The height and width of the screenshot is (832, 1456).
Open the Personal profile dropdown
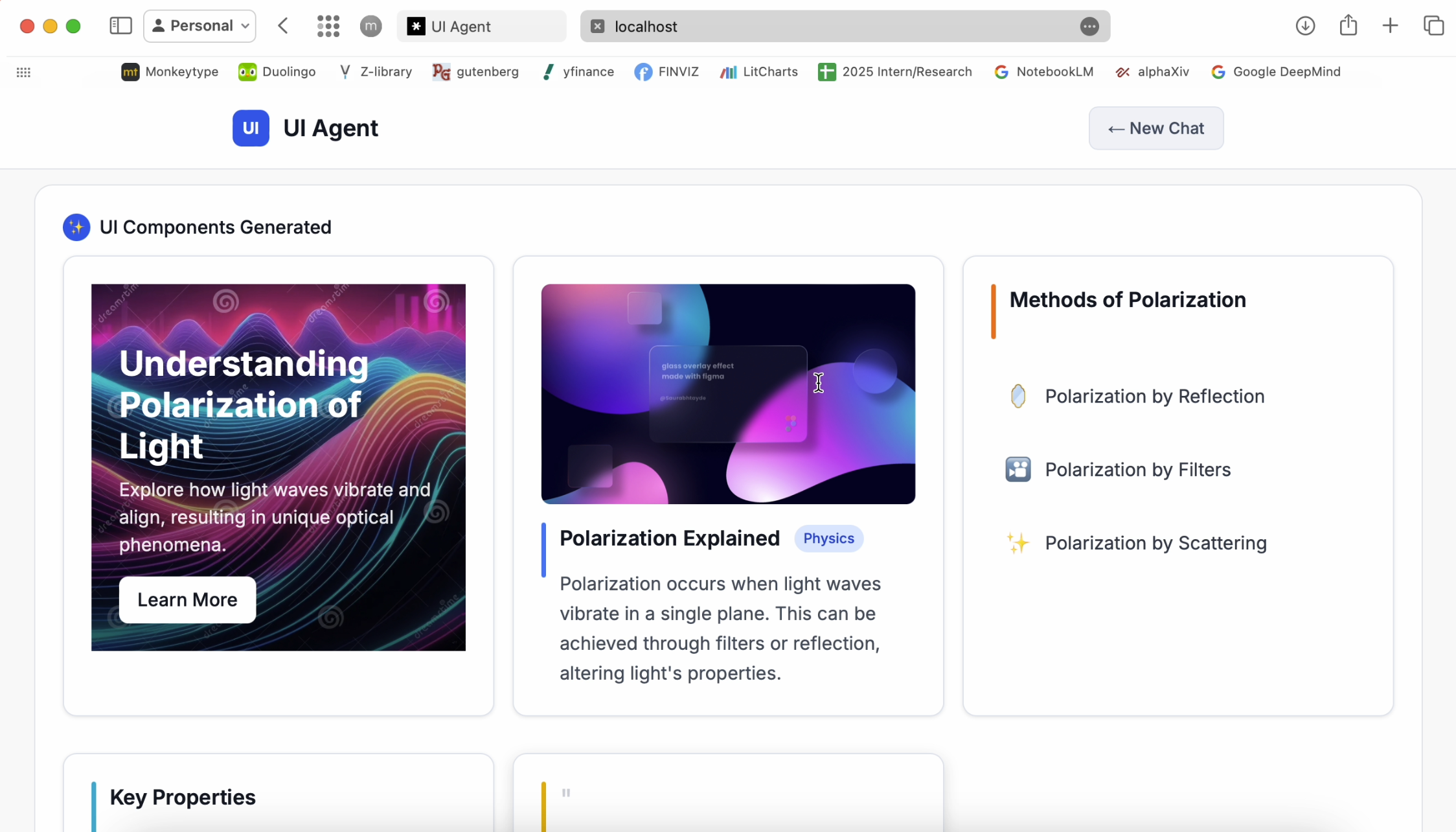point(199,26)
